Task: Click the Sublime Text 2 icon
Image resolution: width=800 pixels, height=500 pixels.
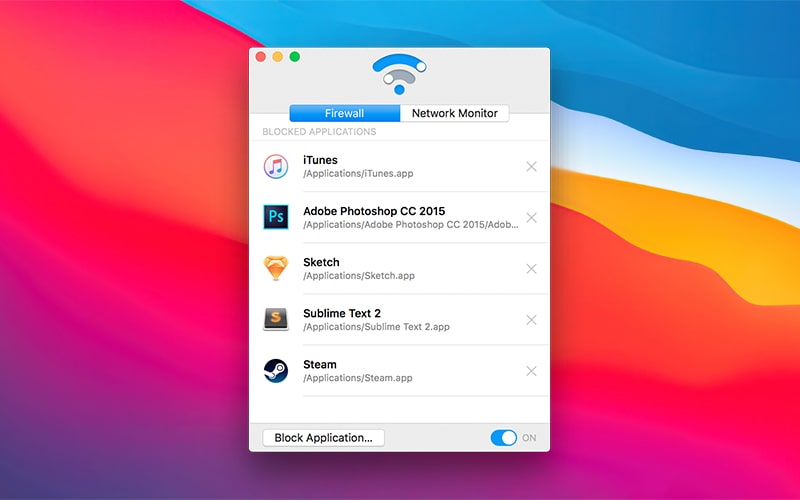Action: (x=276, y=320)
